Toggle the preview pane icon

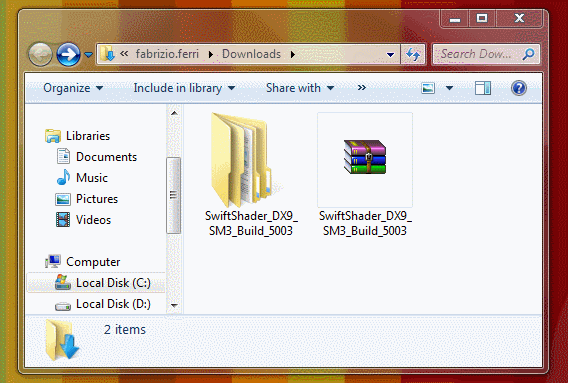click(x=483, y=88)
